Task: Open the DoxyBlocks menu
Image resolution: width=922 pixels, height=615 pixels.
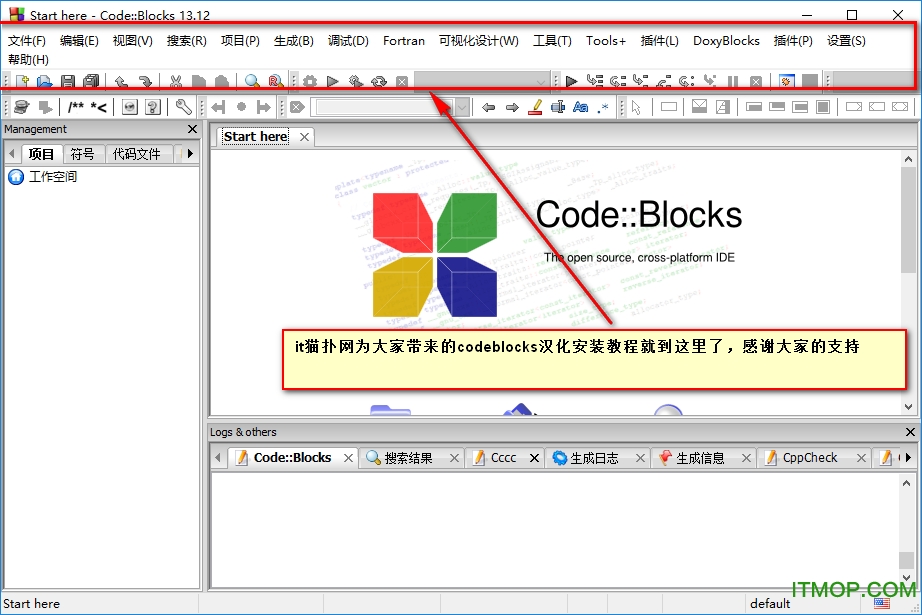Action: pyautogui.click(x=726, y=41)
